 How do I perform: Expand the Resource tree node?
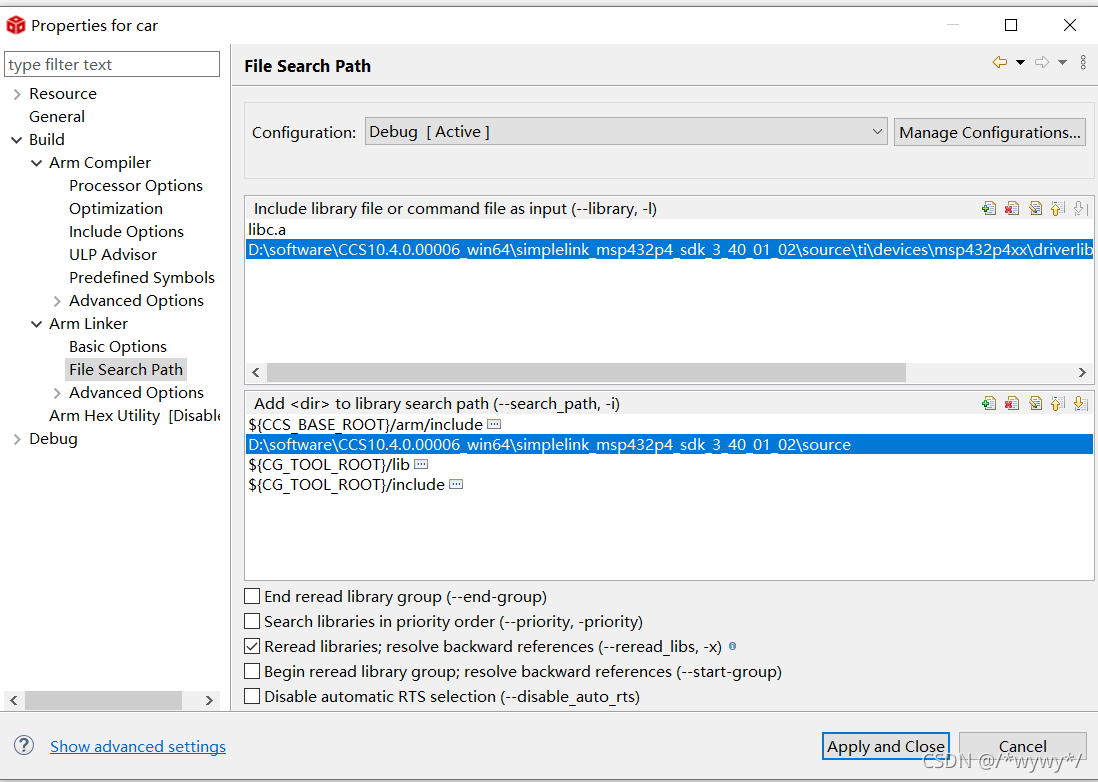pos(17,94)
